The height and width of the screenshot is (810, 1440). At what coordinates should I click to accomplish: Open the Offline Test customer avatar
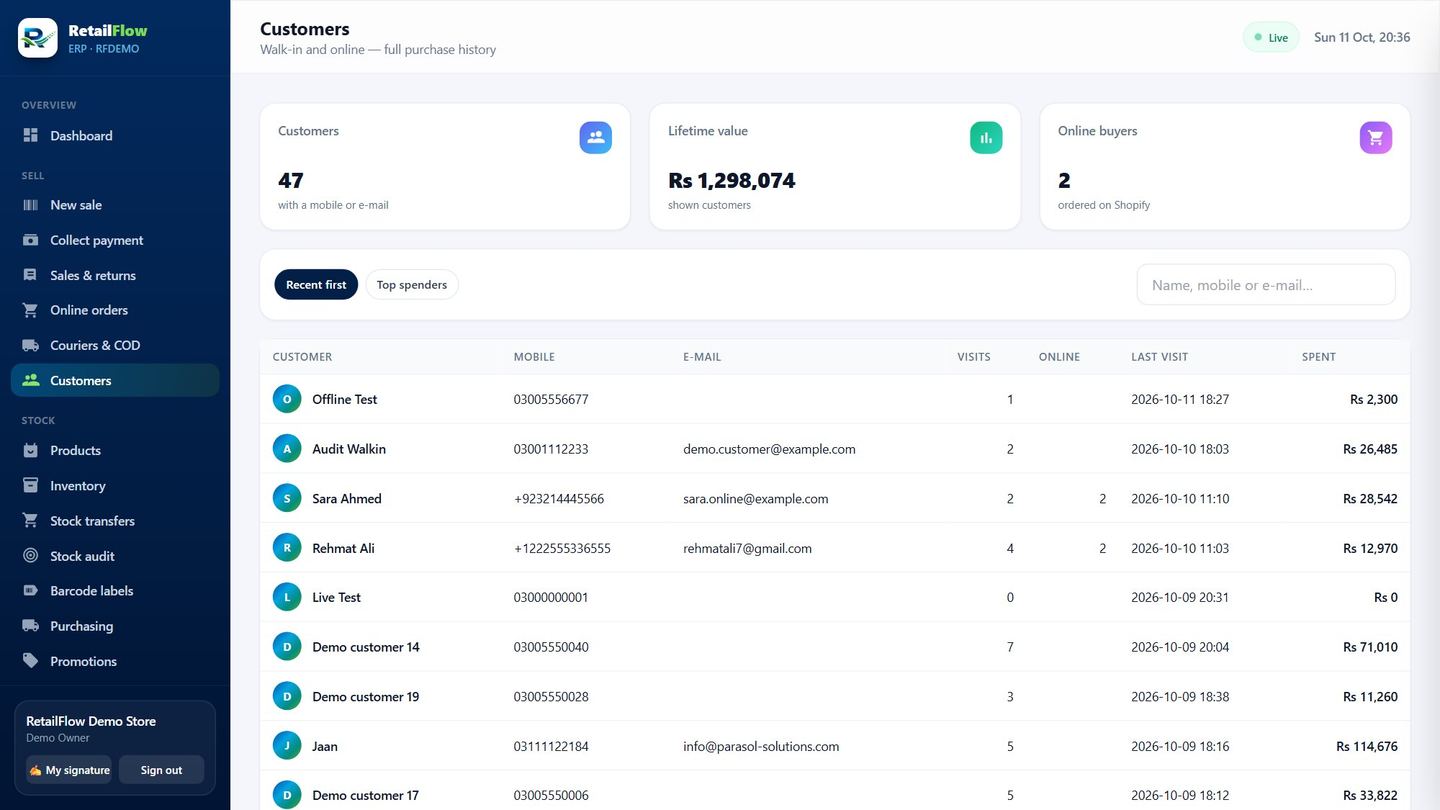click(287, 399)
